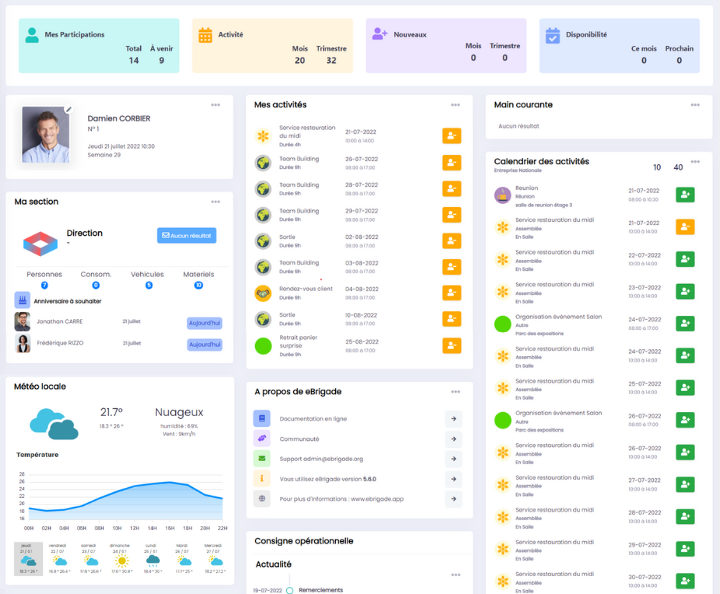The width and height of the screenshot is (720, 594).
Task: Click Aujourd'hui button for Frédérique RIZZO
Action: click(204, 345)
